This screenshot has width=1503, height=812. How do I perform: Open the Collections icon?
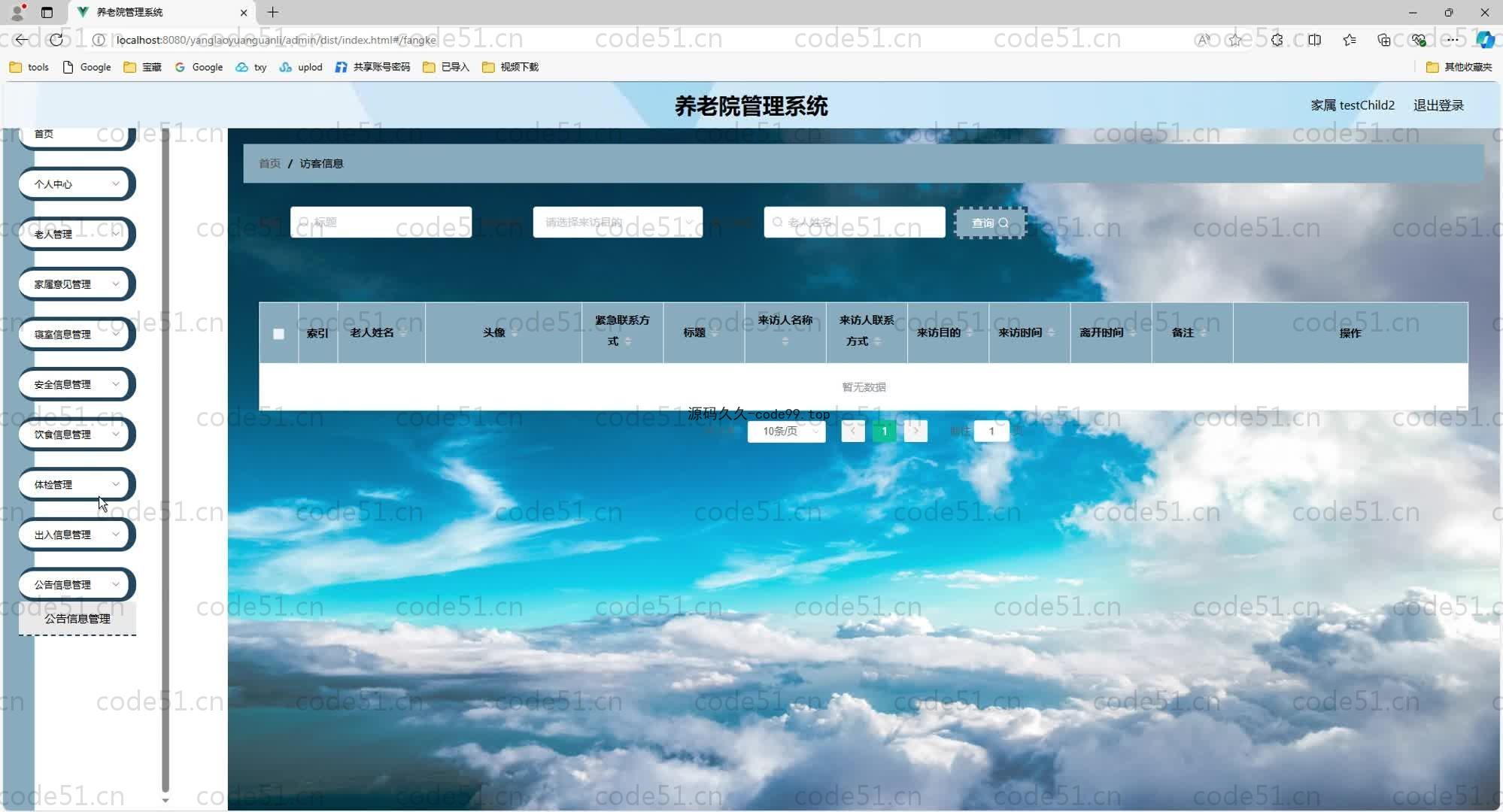point(1384,40)
